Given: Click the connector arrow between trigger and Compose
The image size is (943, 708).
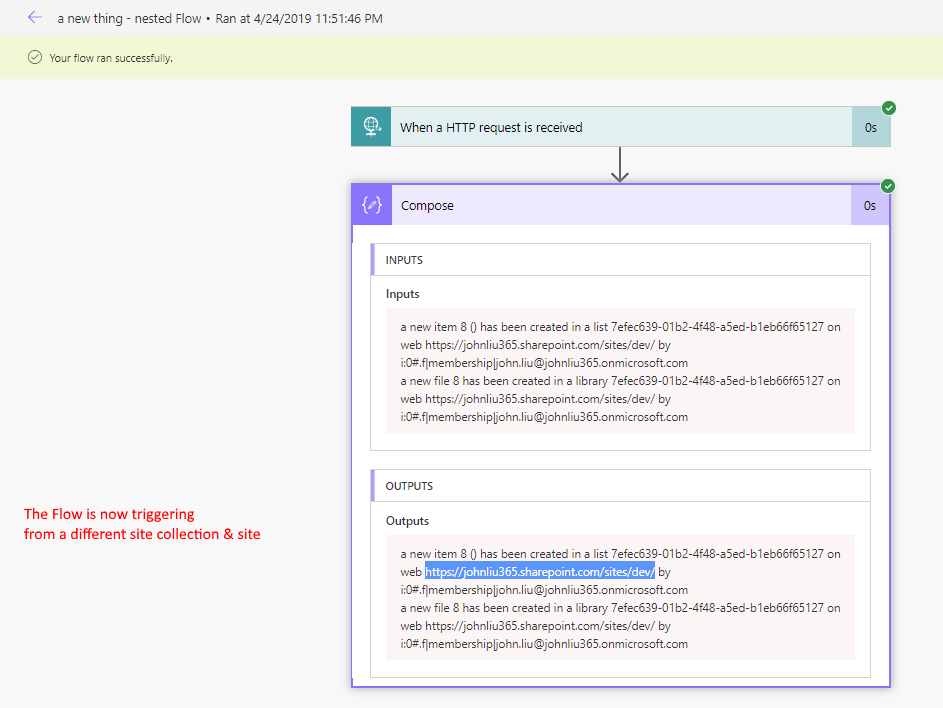Looking at the screenshot, I should click(620, 165).
